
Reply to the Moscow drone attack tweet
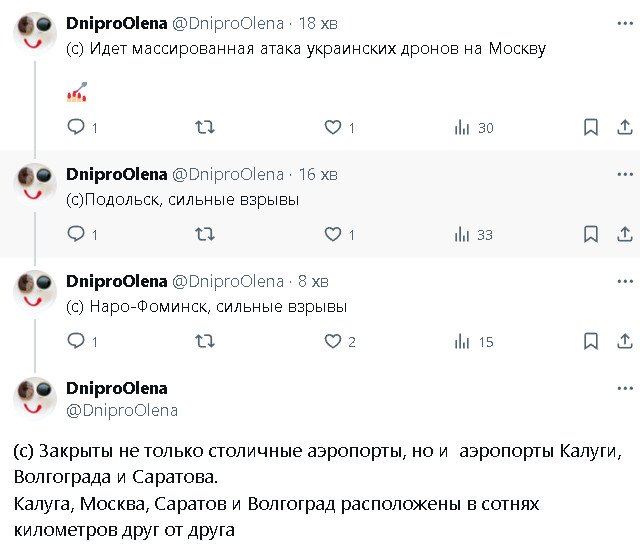[76, 127]
